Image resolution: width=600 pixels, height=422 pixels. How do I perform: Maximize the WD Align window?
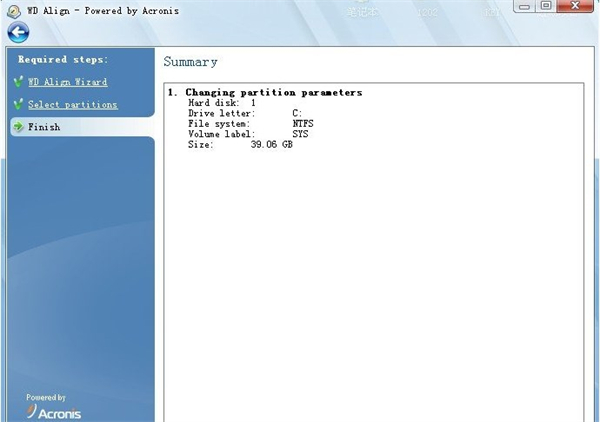(546, 6)
